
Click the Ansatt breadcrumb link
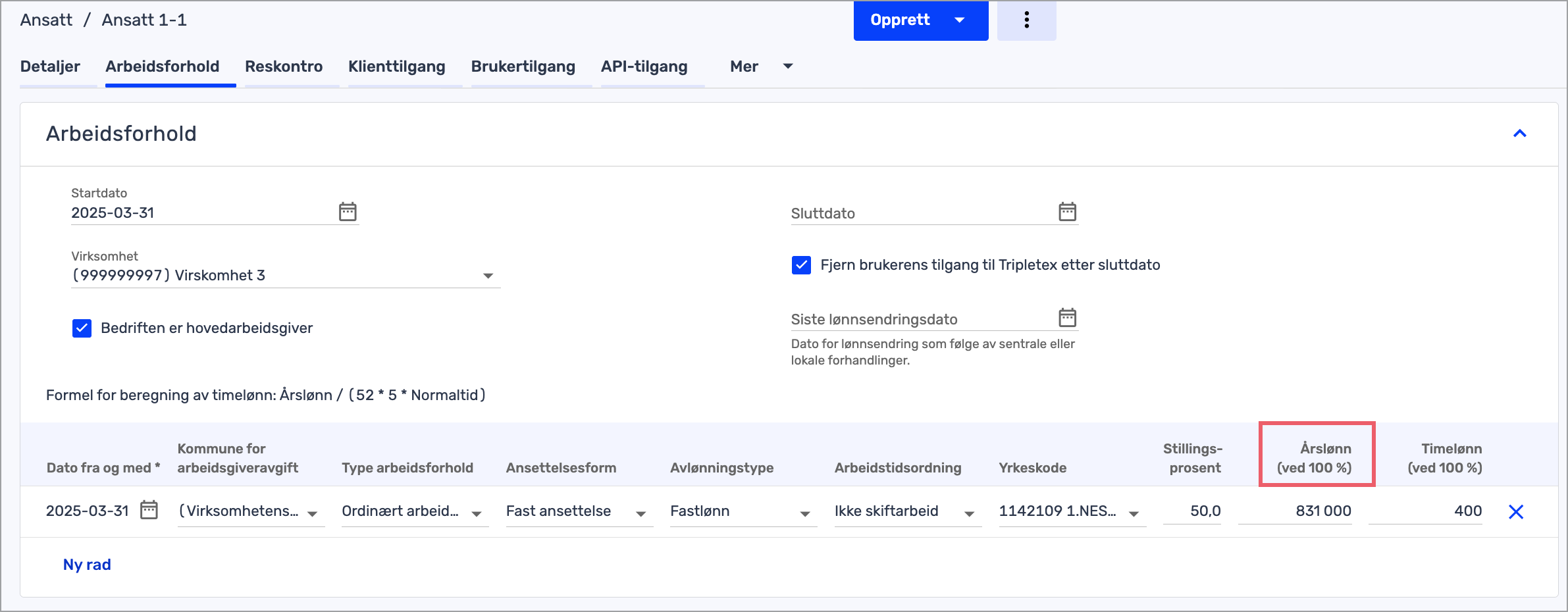coord(46,20)
